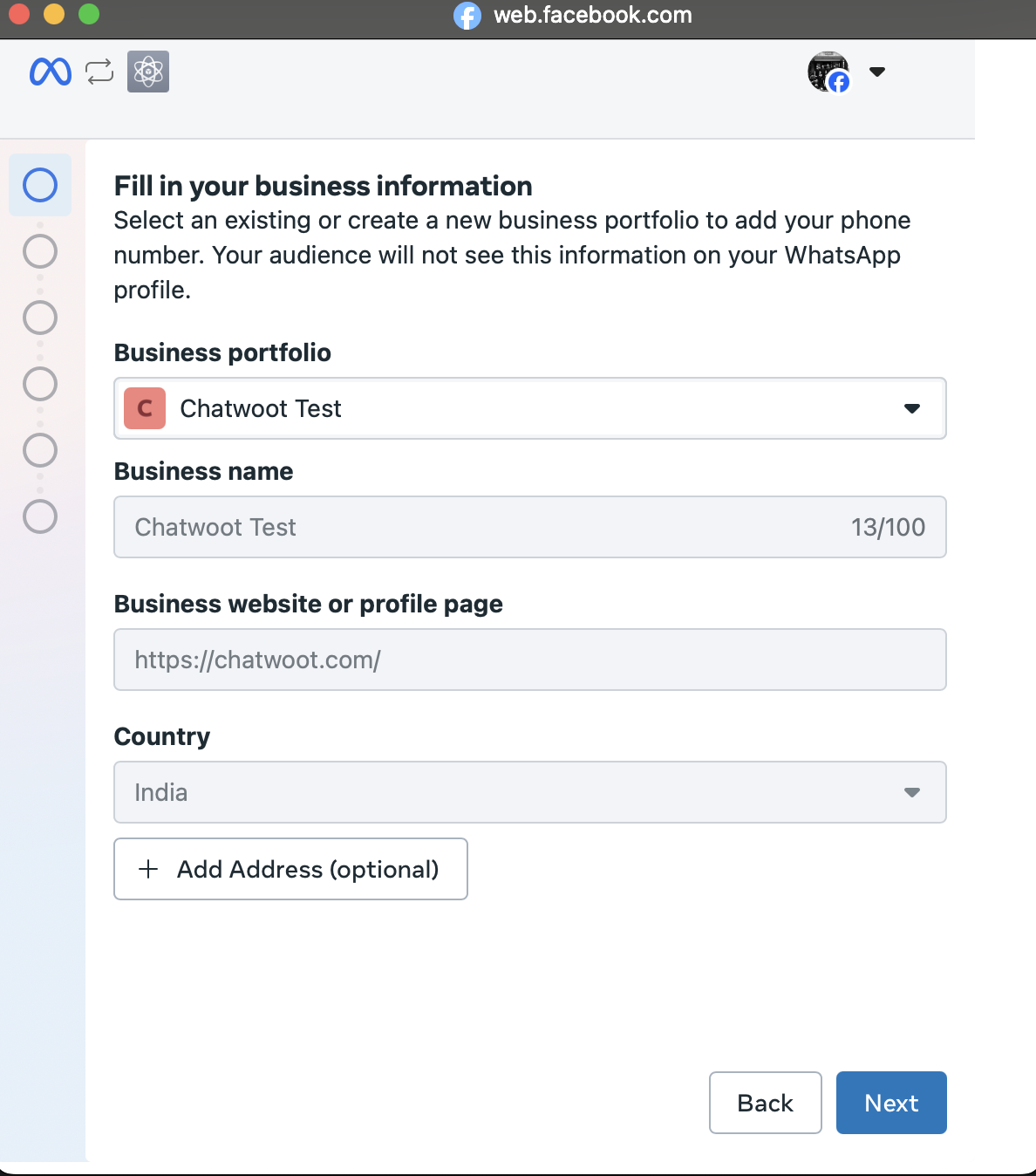Expand the Business portfolio dropdown
Image resolution: width=1036 pixels, height=1176 pixels.
point(530,408)
